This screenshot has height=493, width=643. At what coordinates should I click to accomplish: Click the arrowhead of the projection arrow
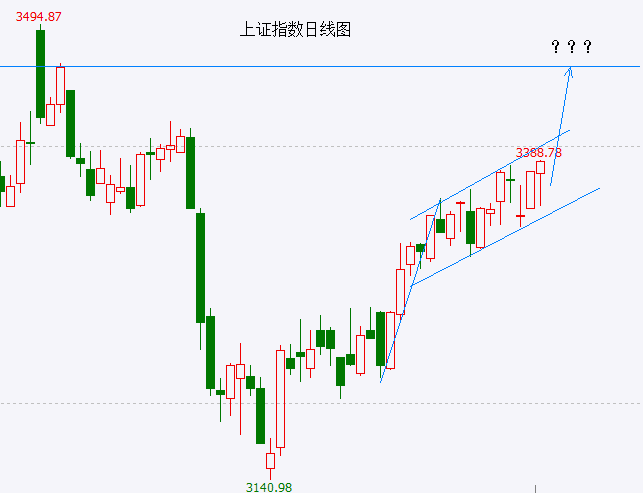point(569,71)
